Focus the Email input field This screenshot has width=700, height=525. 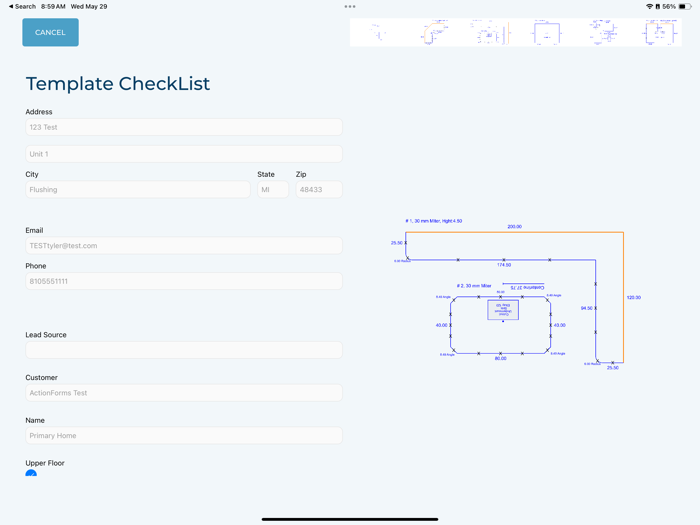pos(184,246)
